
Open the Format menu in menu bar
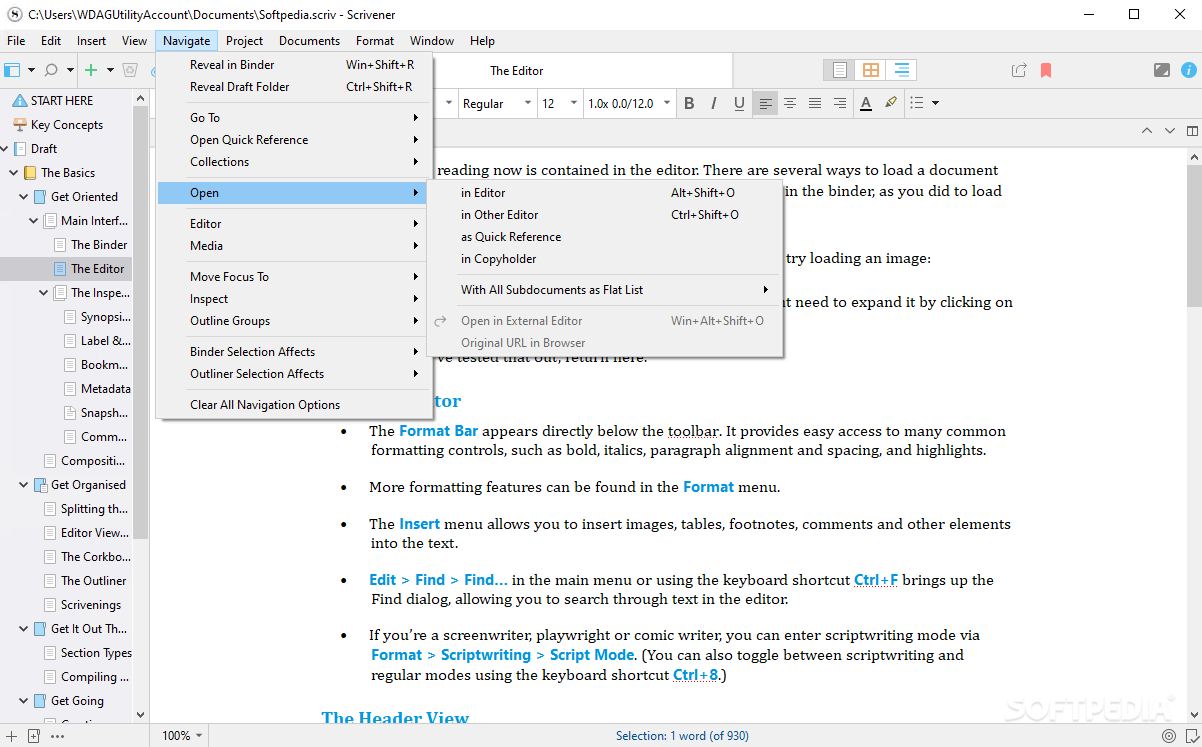[375, 41]
